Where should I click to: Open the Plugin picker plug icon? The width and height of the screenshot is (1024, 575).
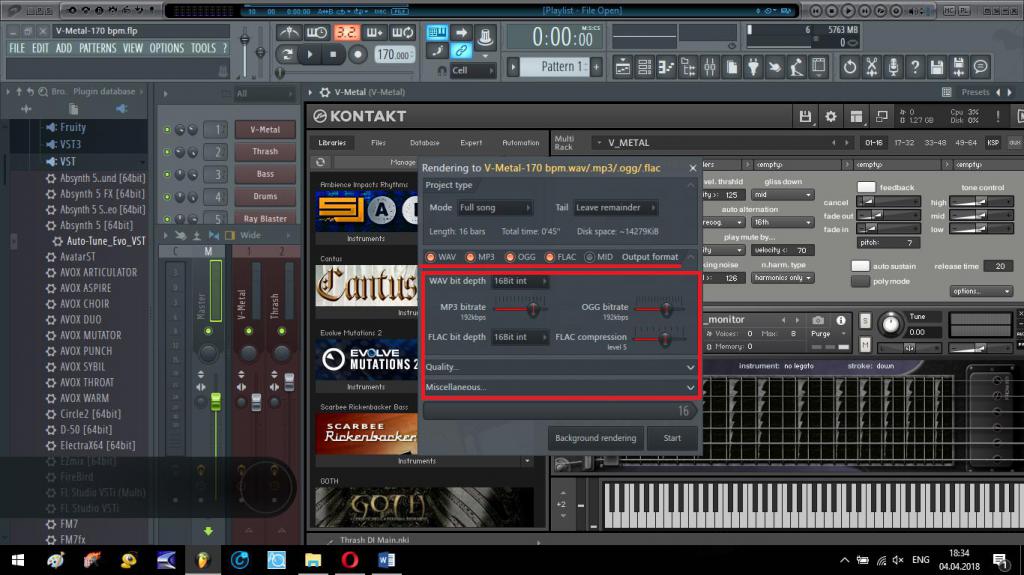(753, 67)
